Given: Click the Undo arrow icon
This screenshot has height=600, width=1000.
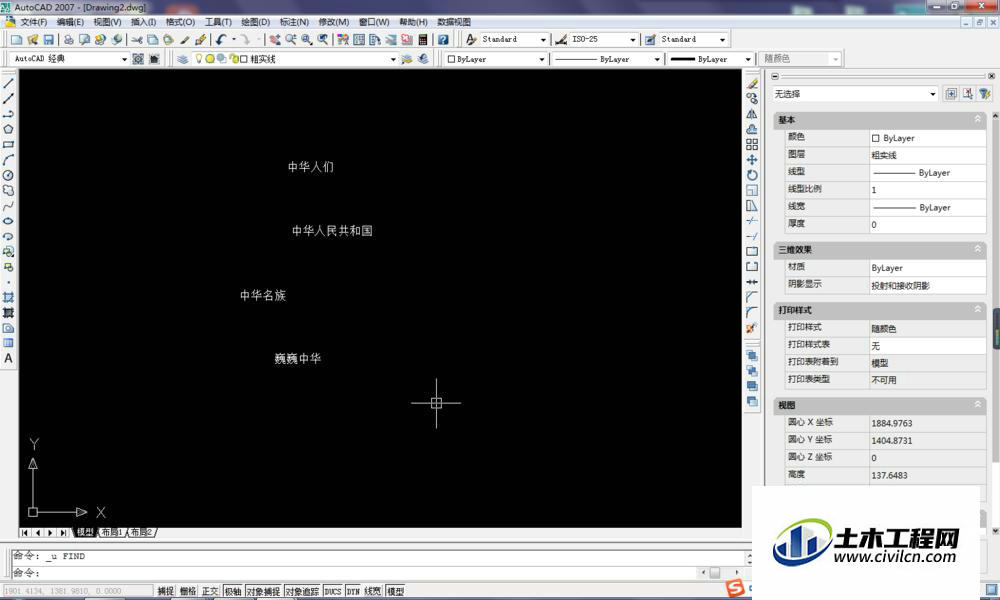Looking at the screenshot, I should (x=221, y=40).
